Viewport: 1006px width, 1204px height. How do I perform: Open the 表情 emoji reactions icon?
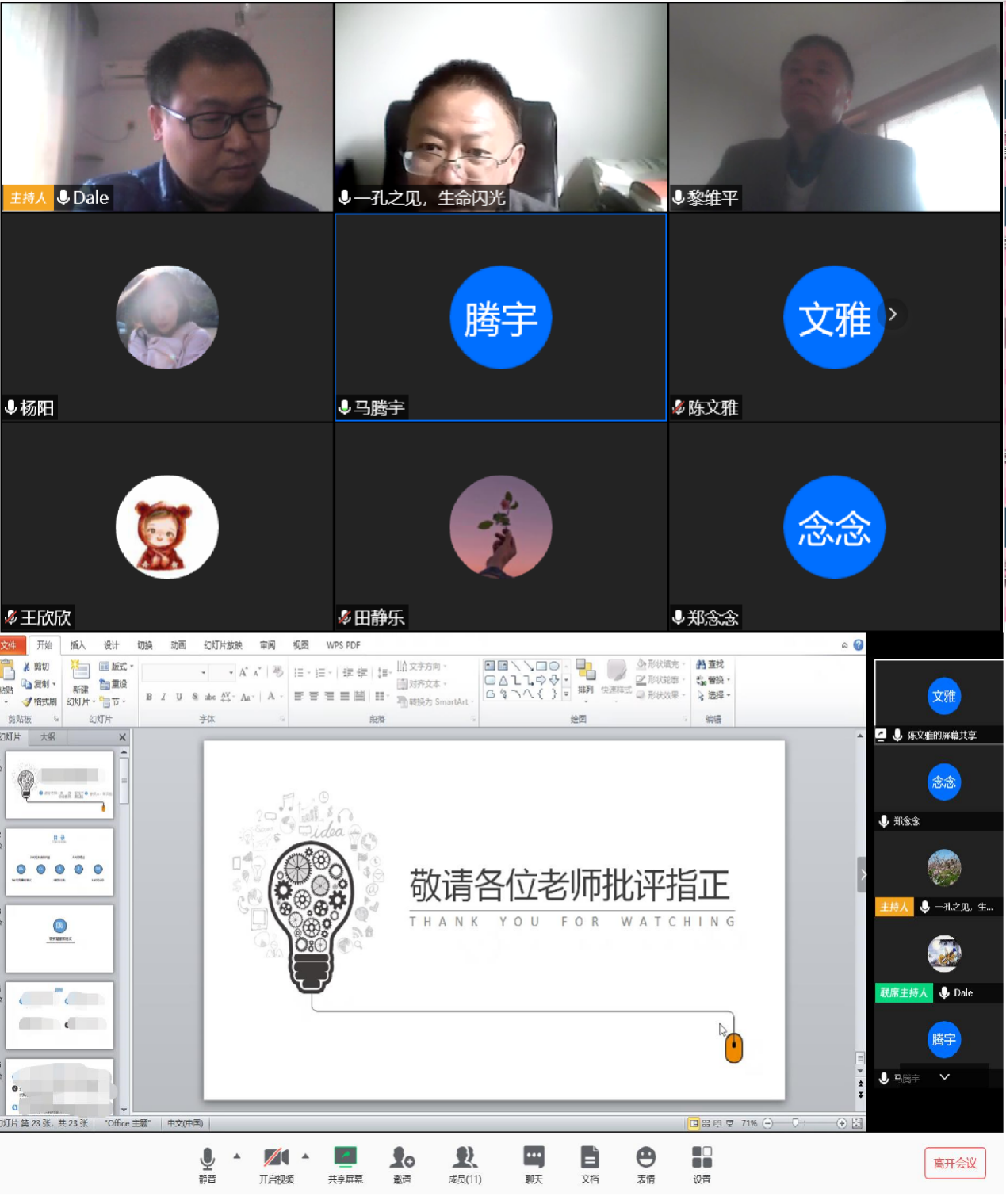coord(646,1161)
